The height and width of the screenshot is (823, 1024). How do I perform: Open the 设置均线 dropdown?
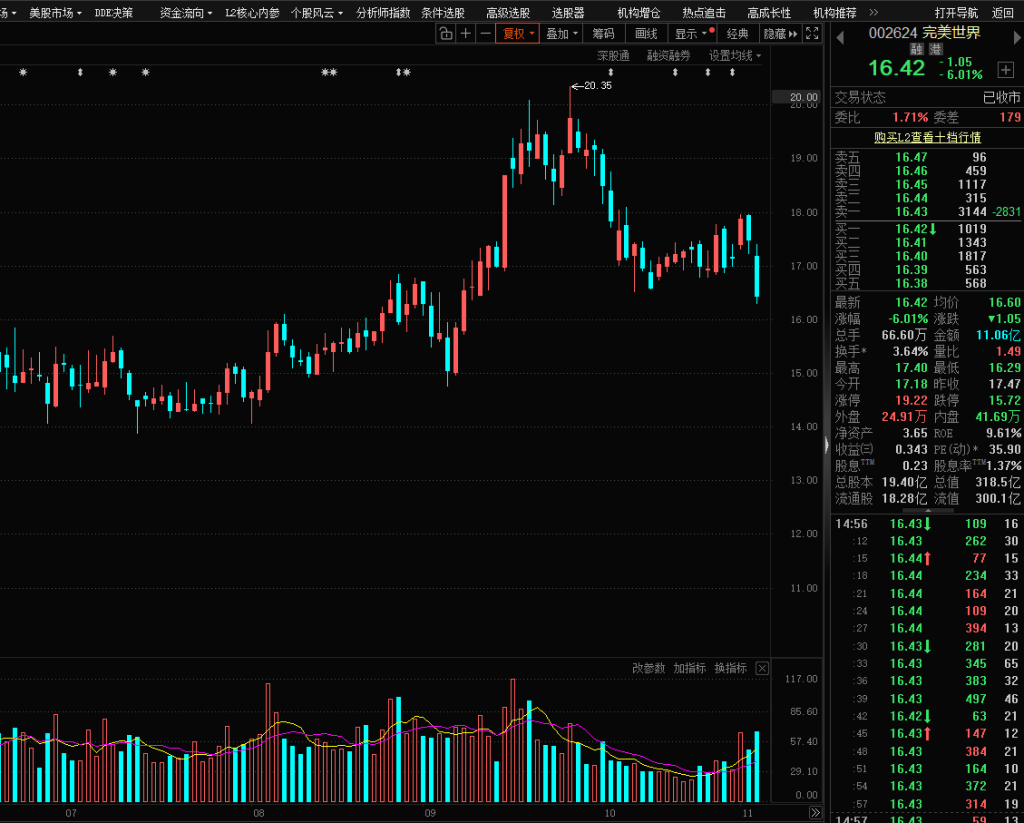tap(734, 56)
